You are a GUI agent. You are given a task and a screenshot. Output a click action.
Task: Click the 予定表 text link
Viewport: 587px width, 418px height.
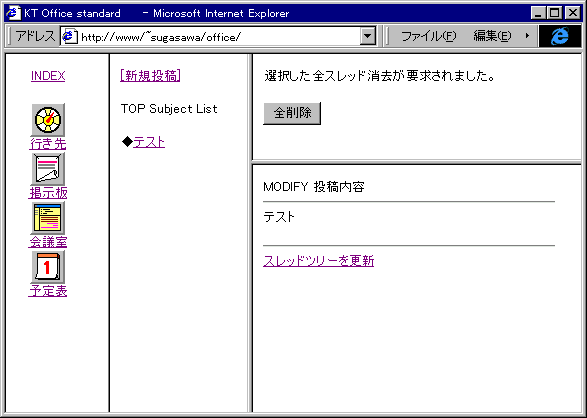[48, 291]
